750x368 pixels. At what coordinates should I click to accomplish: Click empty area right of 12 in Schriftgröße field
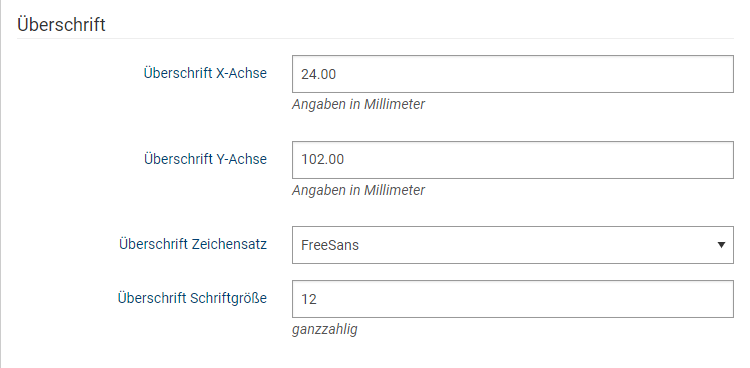[x=524, y=299]
